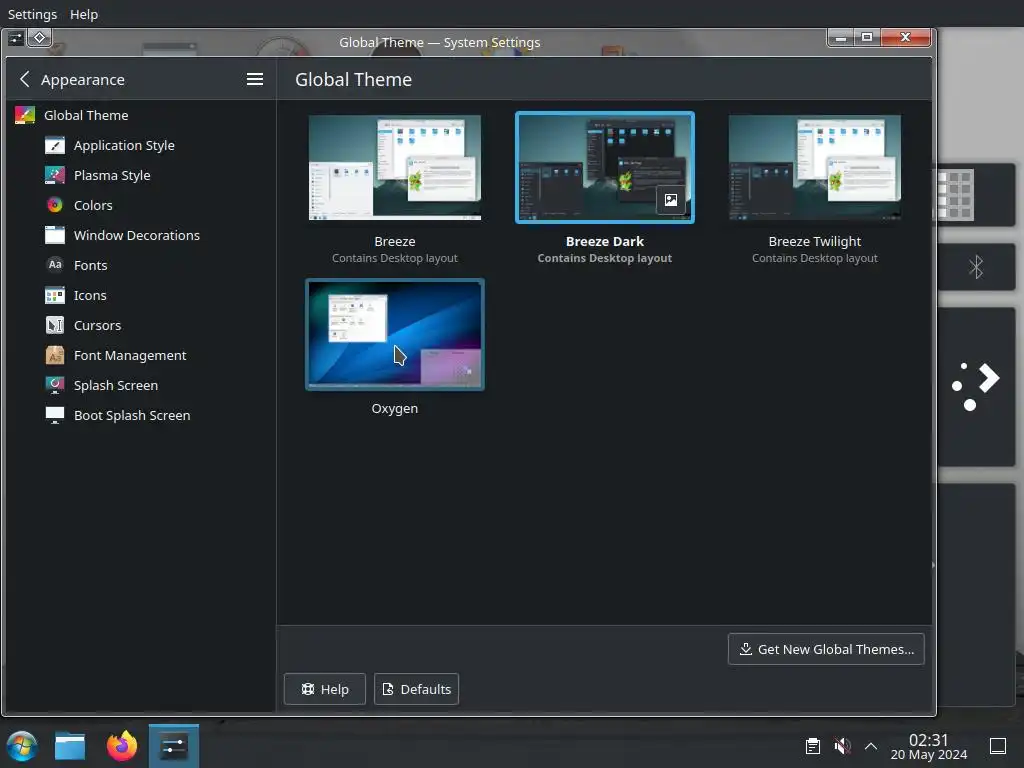1024x768 pixels.
Task: Select the Colors text label in the sidebar
Action: [93, 205]
